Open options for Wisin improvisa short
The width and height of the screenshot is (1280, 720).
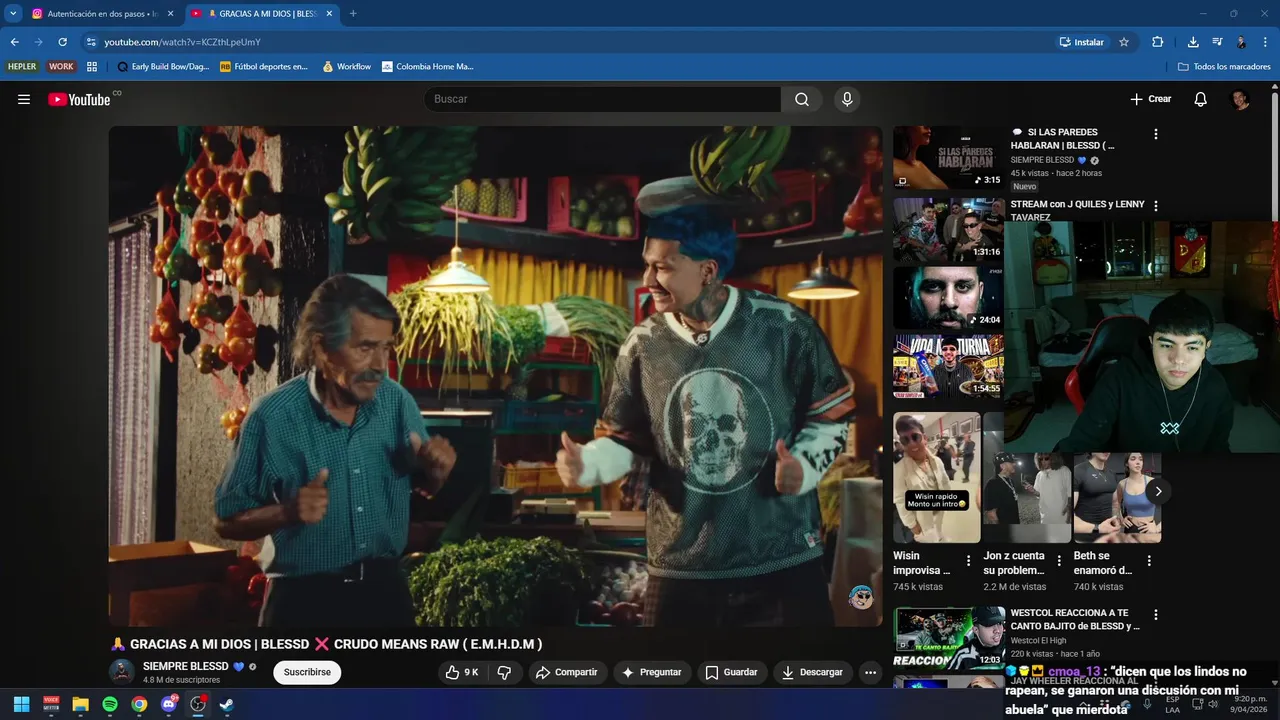pos(967,562)
